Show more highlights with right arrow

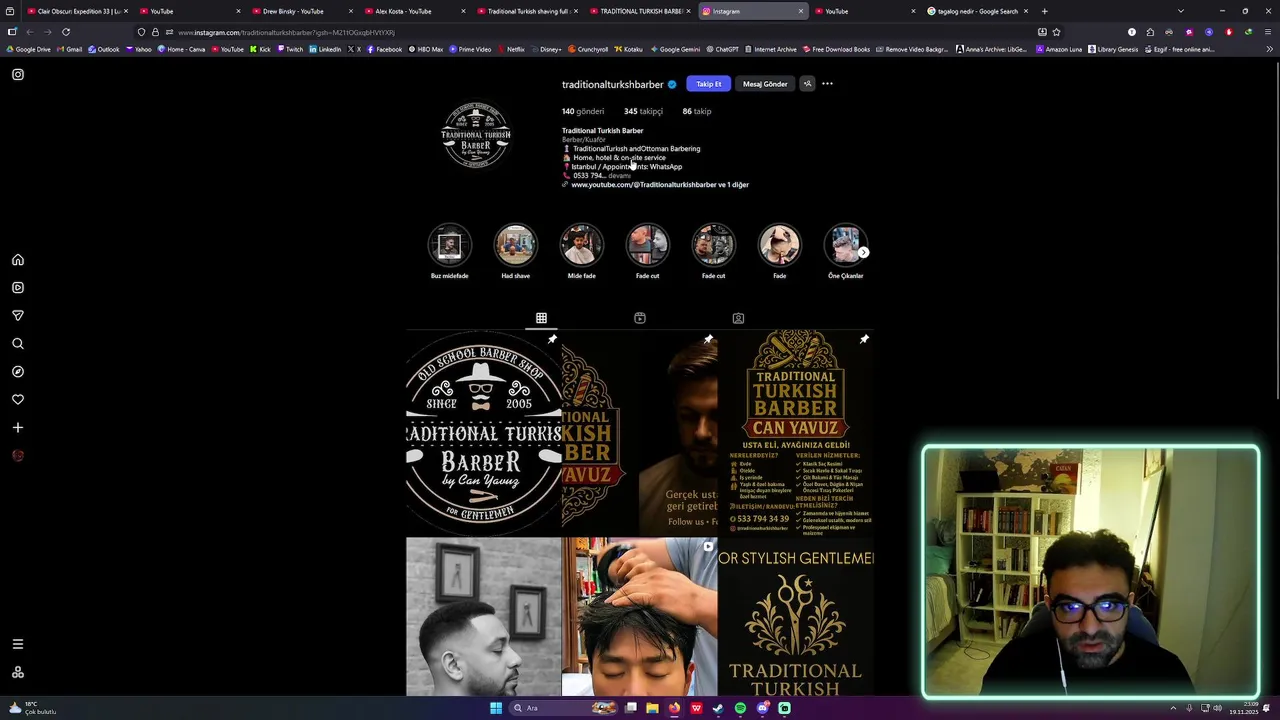[x=863, y=252]
